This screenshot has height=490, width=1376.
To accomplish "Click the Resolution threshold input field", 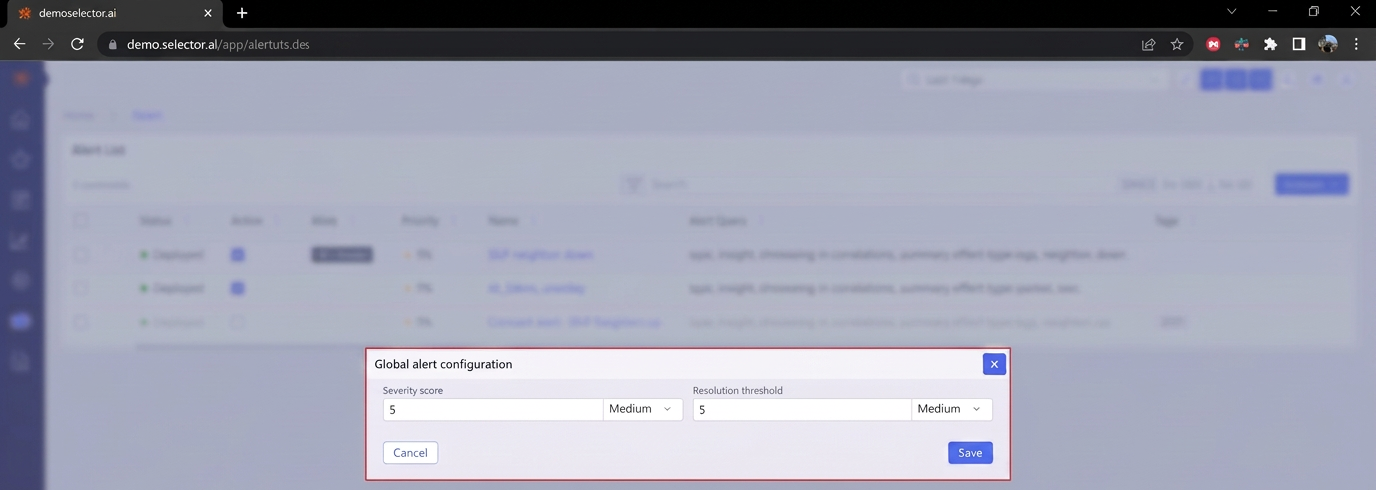I will (x=802, y=409).
